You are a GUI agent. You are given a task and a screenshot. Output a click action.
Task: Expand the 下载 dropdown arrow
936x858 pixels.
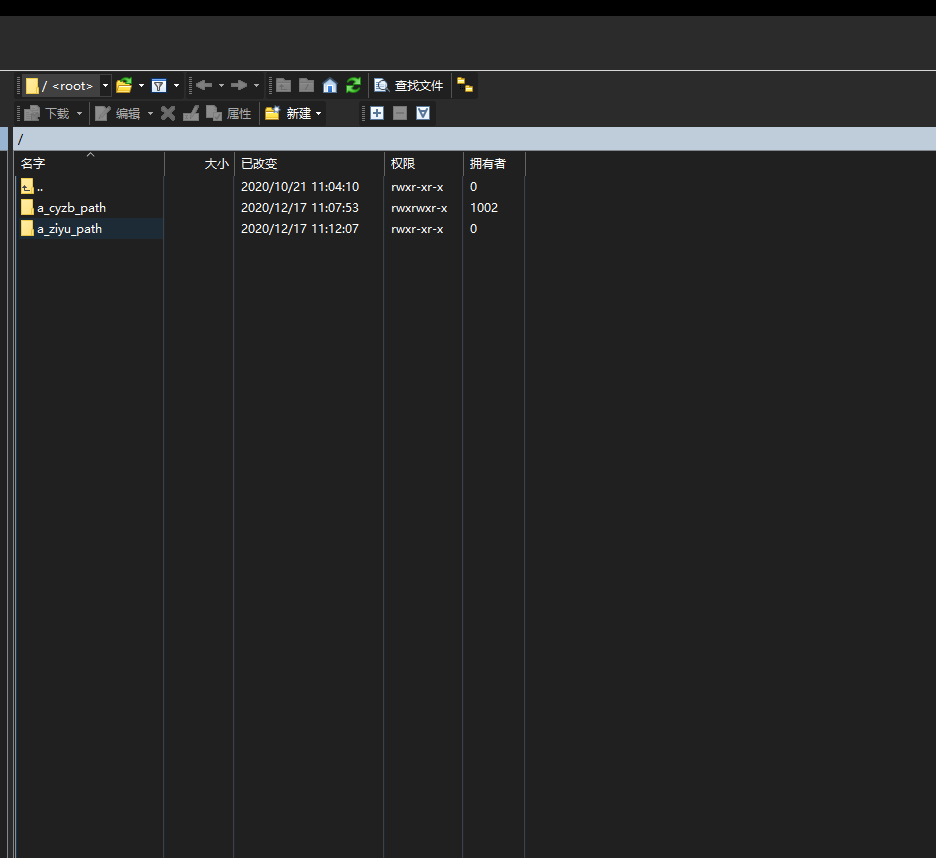(79, 114)
